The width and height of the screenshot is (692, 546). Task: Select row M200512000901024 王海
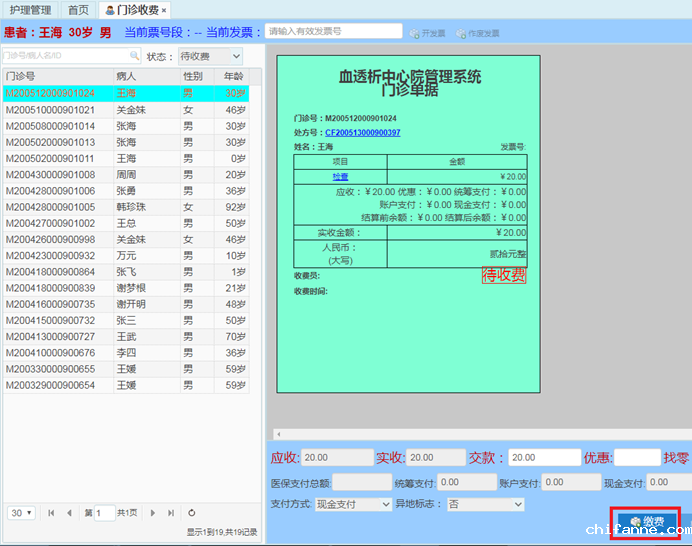pyautogui.click(x=126, y=93)
